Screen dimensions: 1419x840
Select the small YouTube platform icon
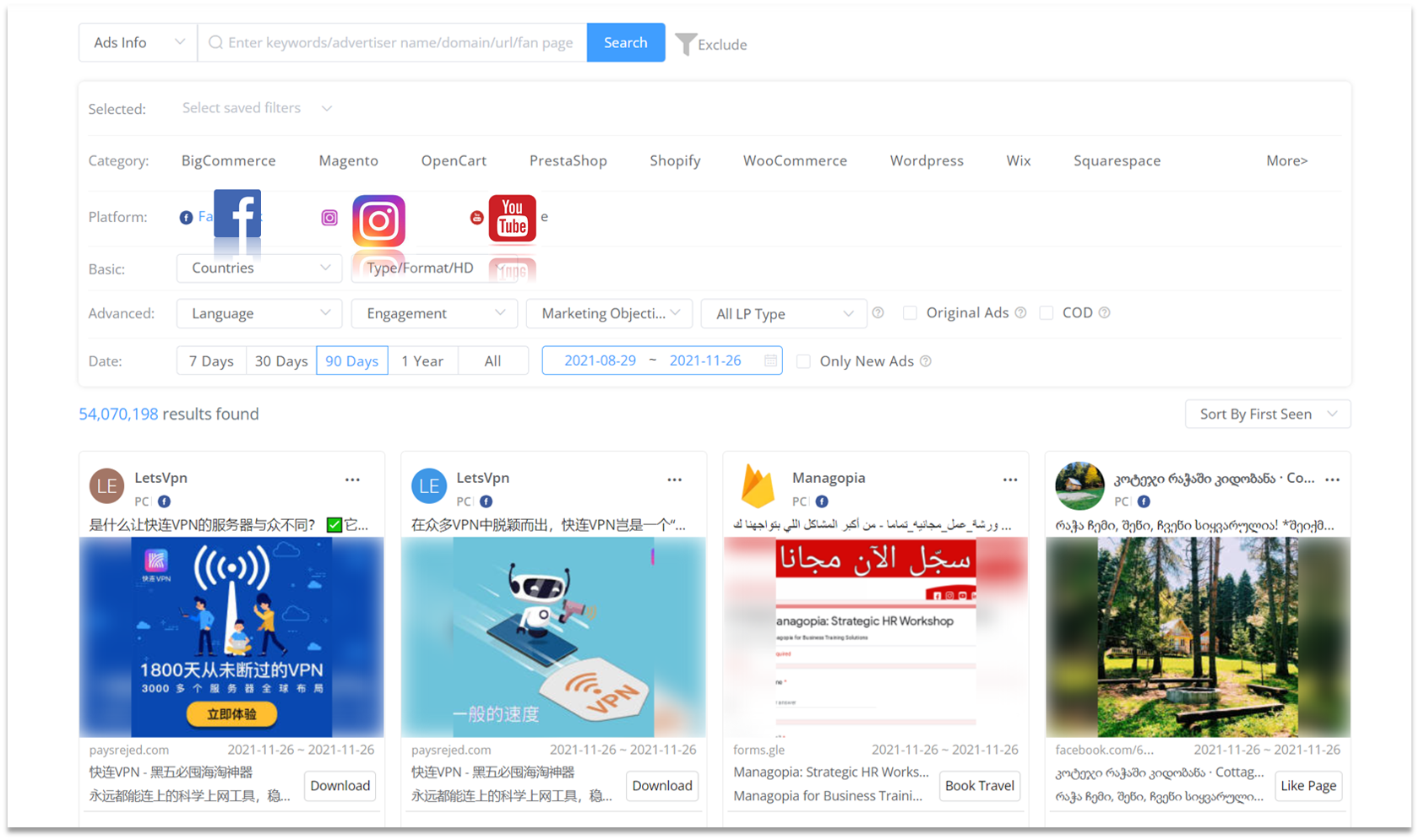coord(477,218)
